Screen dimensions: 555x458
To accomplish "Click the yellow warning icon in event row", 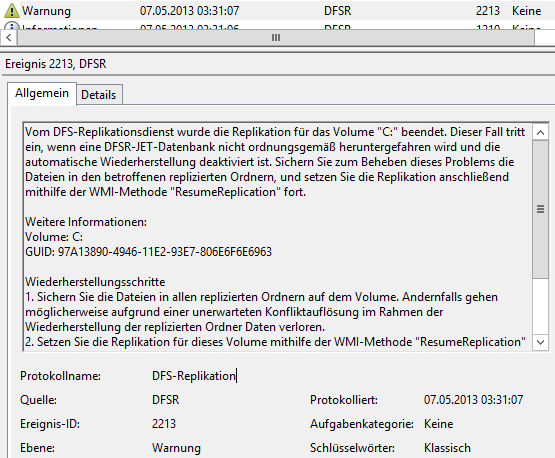I will 11,11.
